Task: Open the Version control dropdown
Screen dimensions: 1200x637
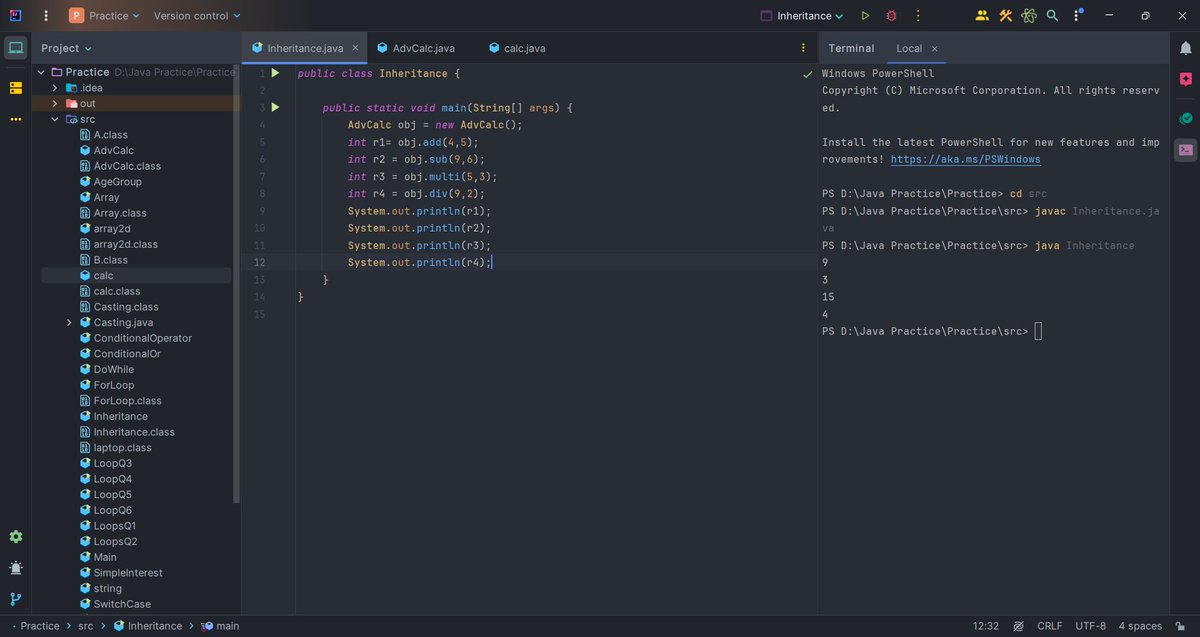Action: pyautogui.click(x=197, y=16)
